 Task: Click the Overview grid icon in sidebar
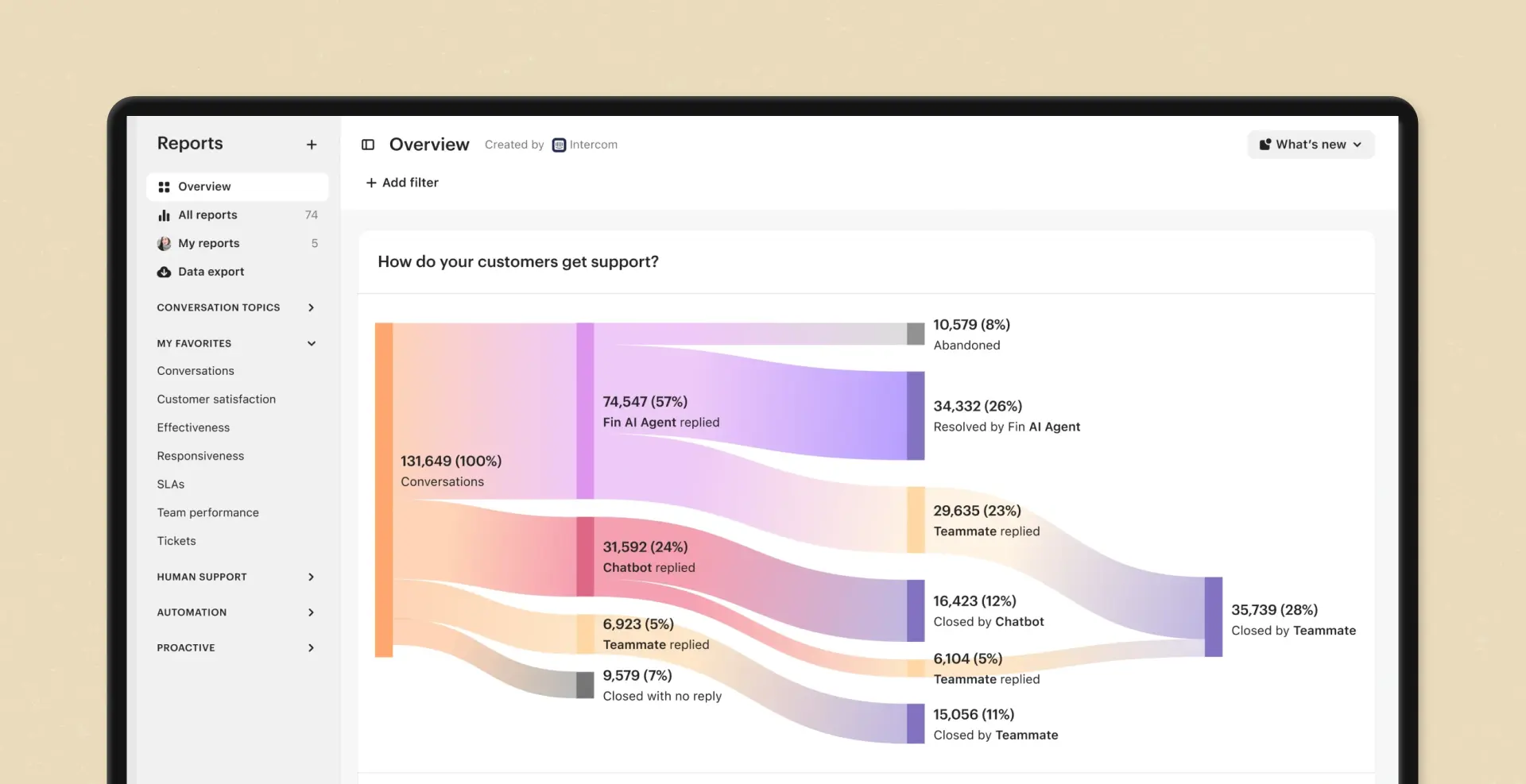pos(164,187)
